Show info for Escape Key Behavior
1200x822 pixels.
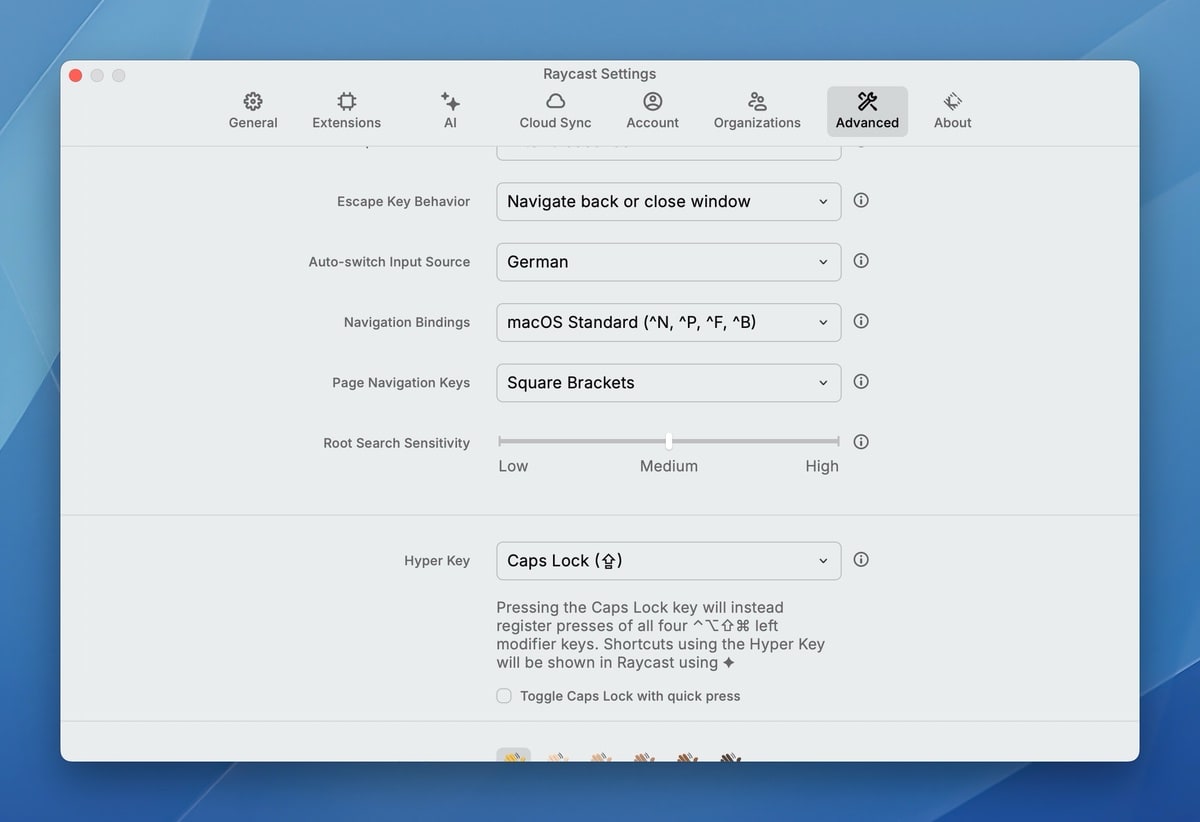click(861, 200)
